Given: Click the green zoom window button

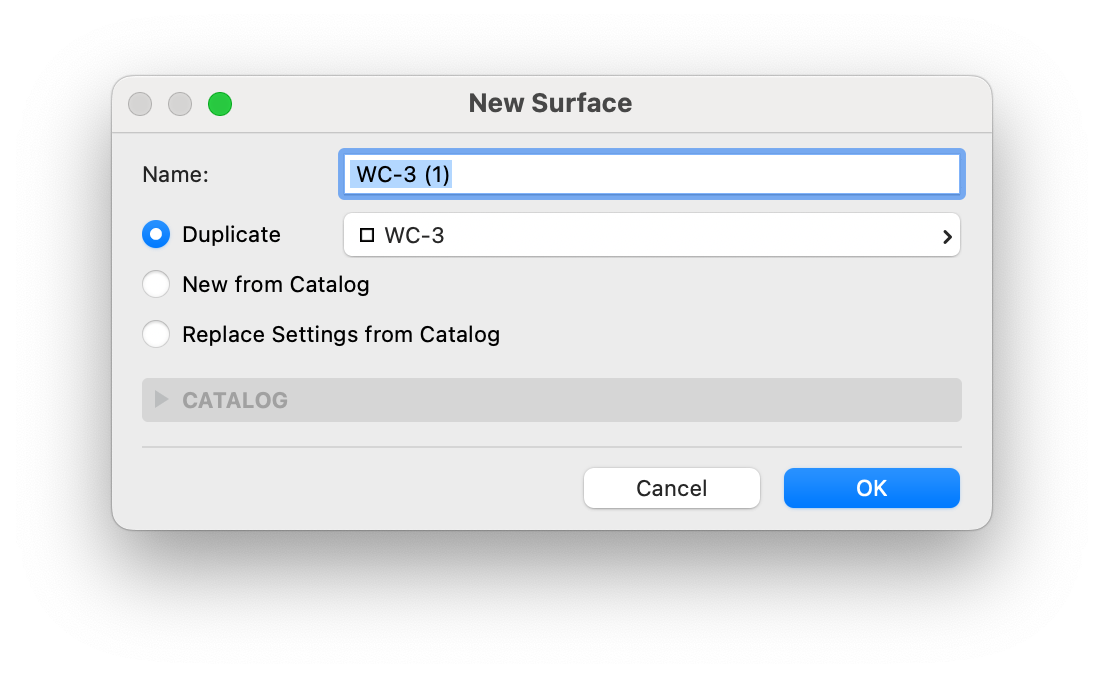Looking at the screenshot, I should pyautogui.click(x=220, y=103).
